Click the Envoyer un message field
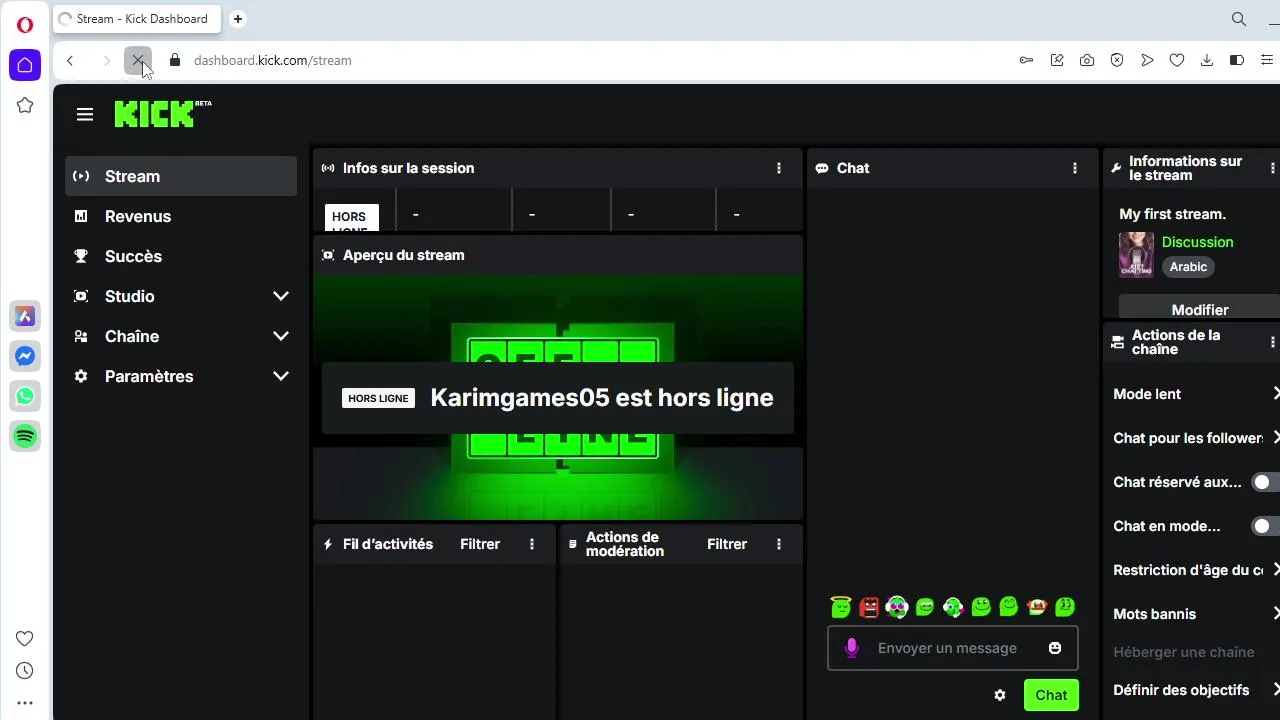This screenshot has width=1280, height=720. 947,648
